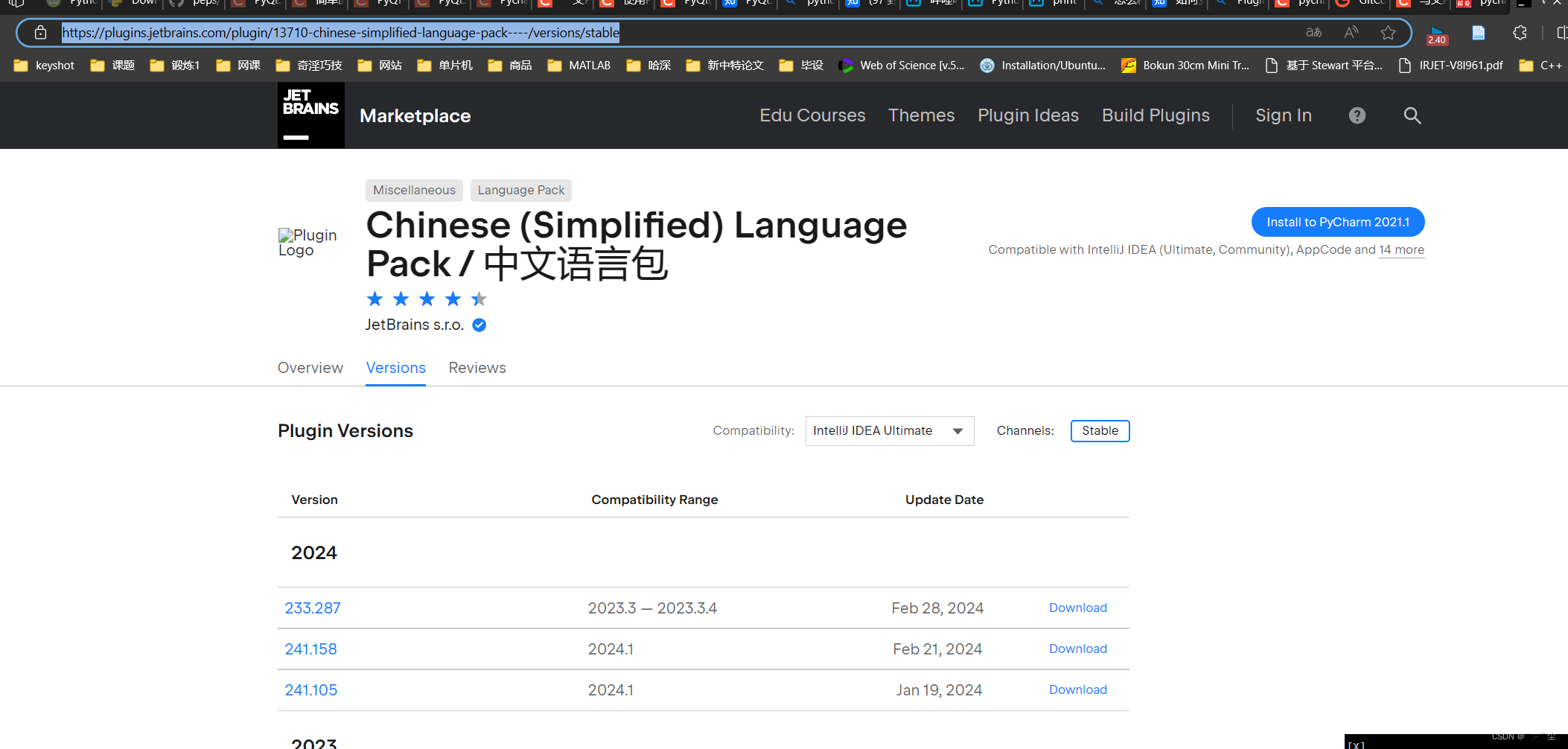Click the read aloud icon in address bar
The width and height of the screenshot is (1568, 749).
(x=1351, y=33)
